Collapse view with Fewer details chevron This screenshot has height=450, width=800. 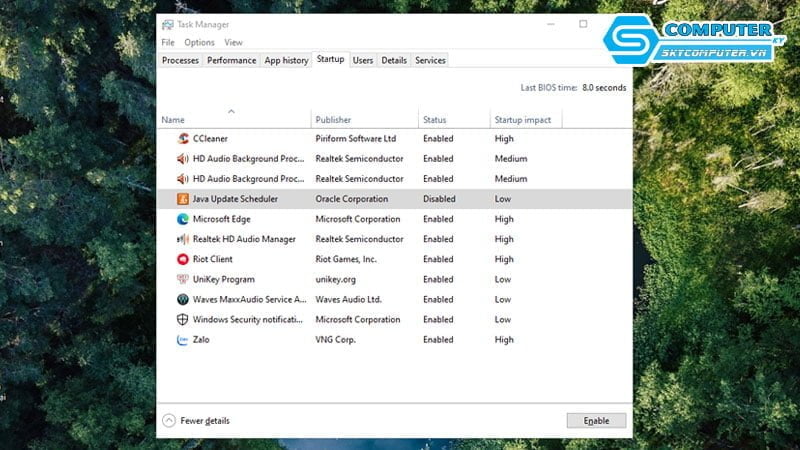(x=168, y=421)
